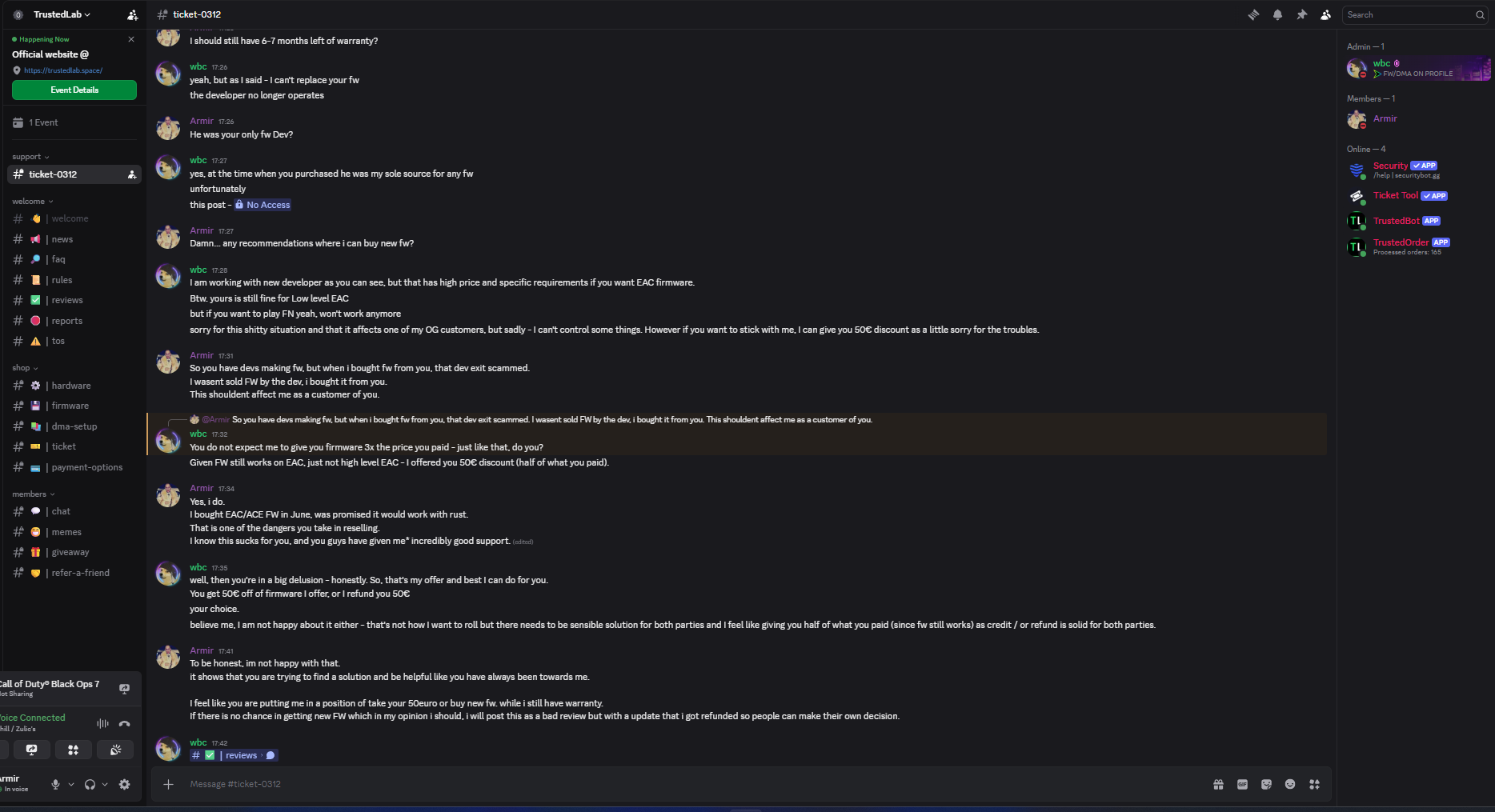Open the soundboard icon in voice panel
The image size is (1495, 812).
click(115, 750)
